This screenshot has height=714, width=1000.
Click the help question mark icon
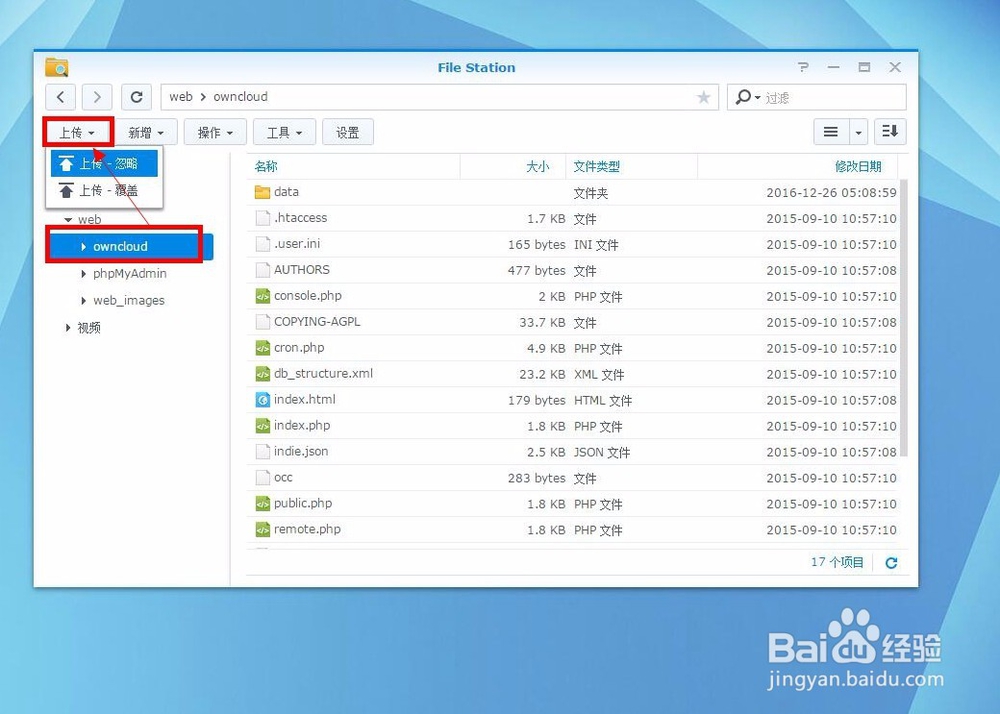click(803, 67)
